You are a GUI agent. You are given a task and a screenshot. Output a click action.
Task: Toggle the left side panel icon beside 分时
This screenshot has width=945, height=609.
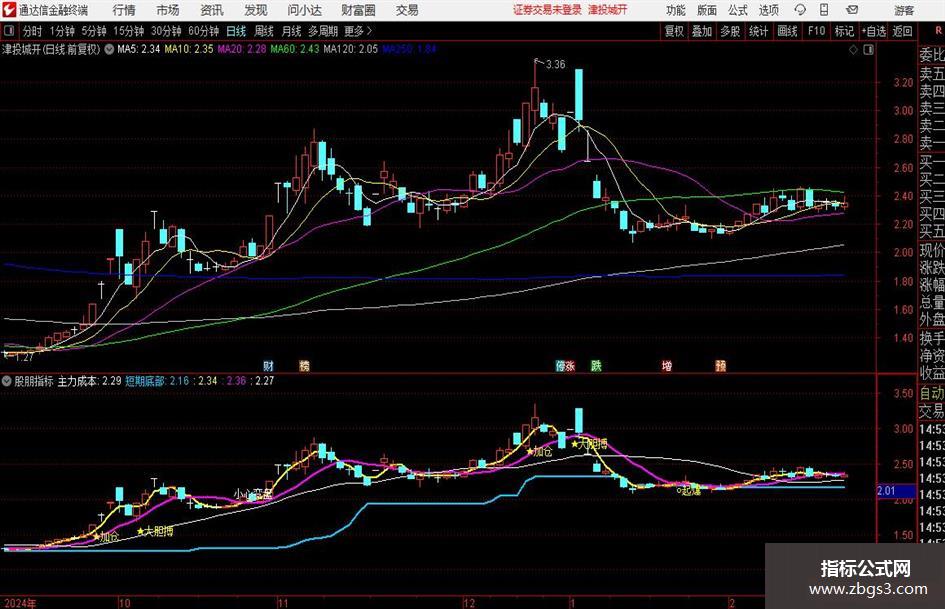8,31
